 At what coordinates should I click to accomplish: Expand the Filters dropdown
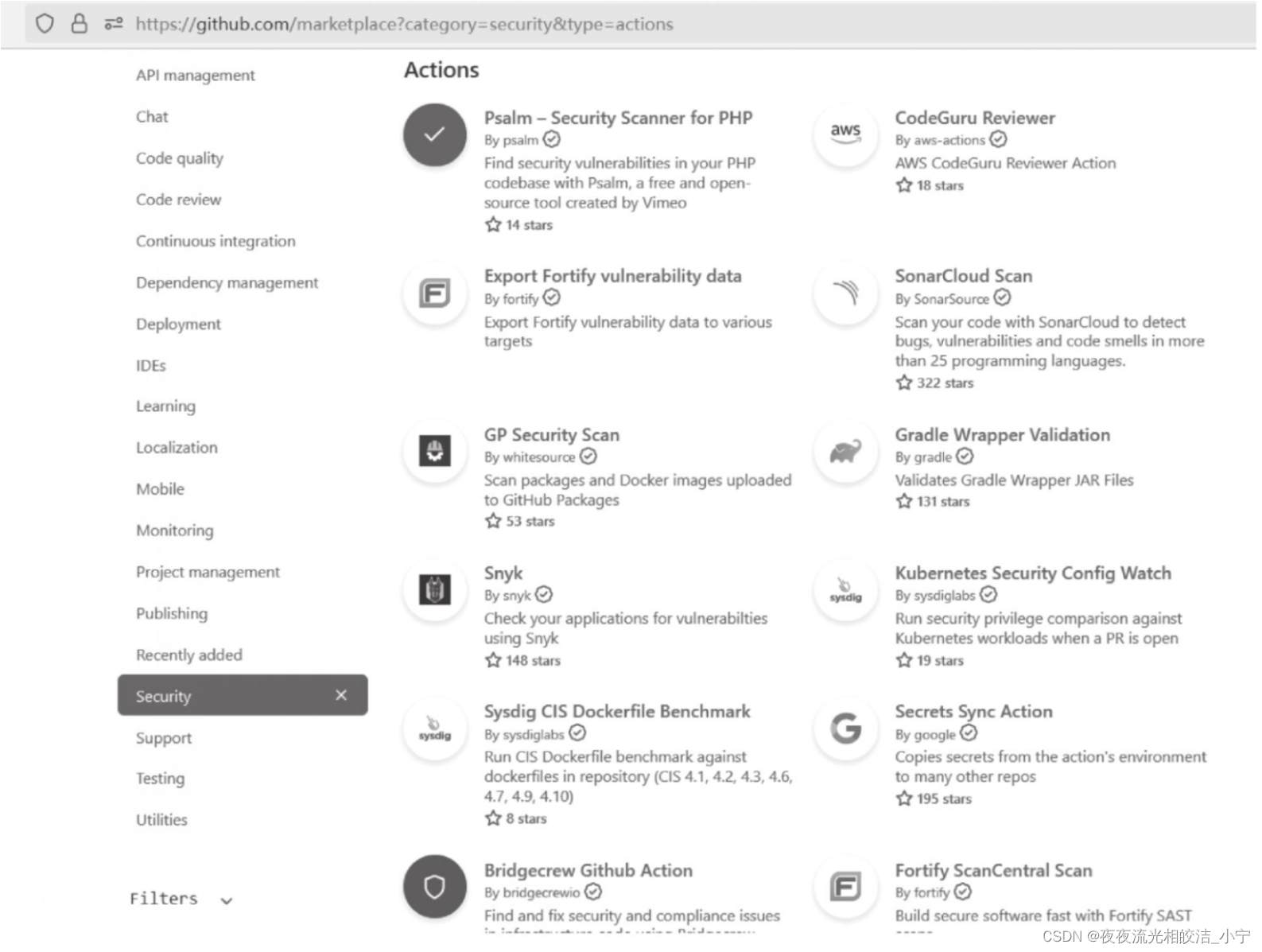pyautogui.click(x=181, y=899)
